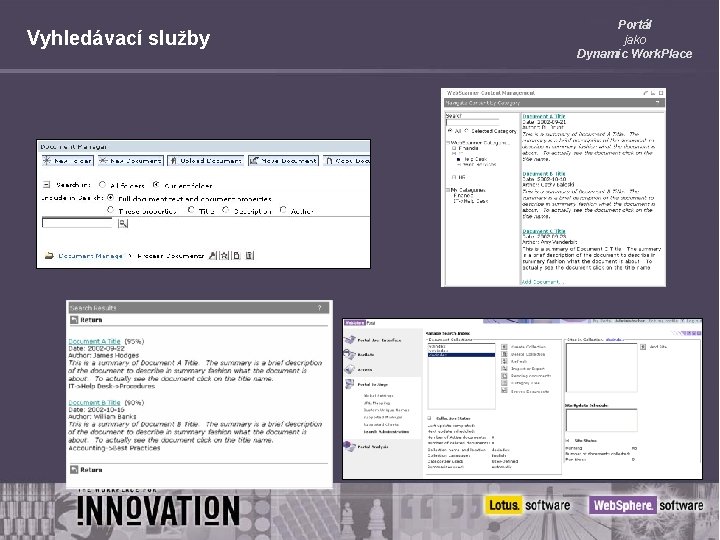Click the document icon after breadcrumb path
Viewport: 720px width, 540px height.
click(x=236, y=255)
